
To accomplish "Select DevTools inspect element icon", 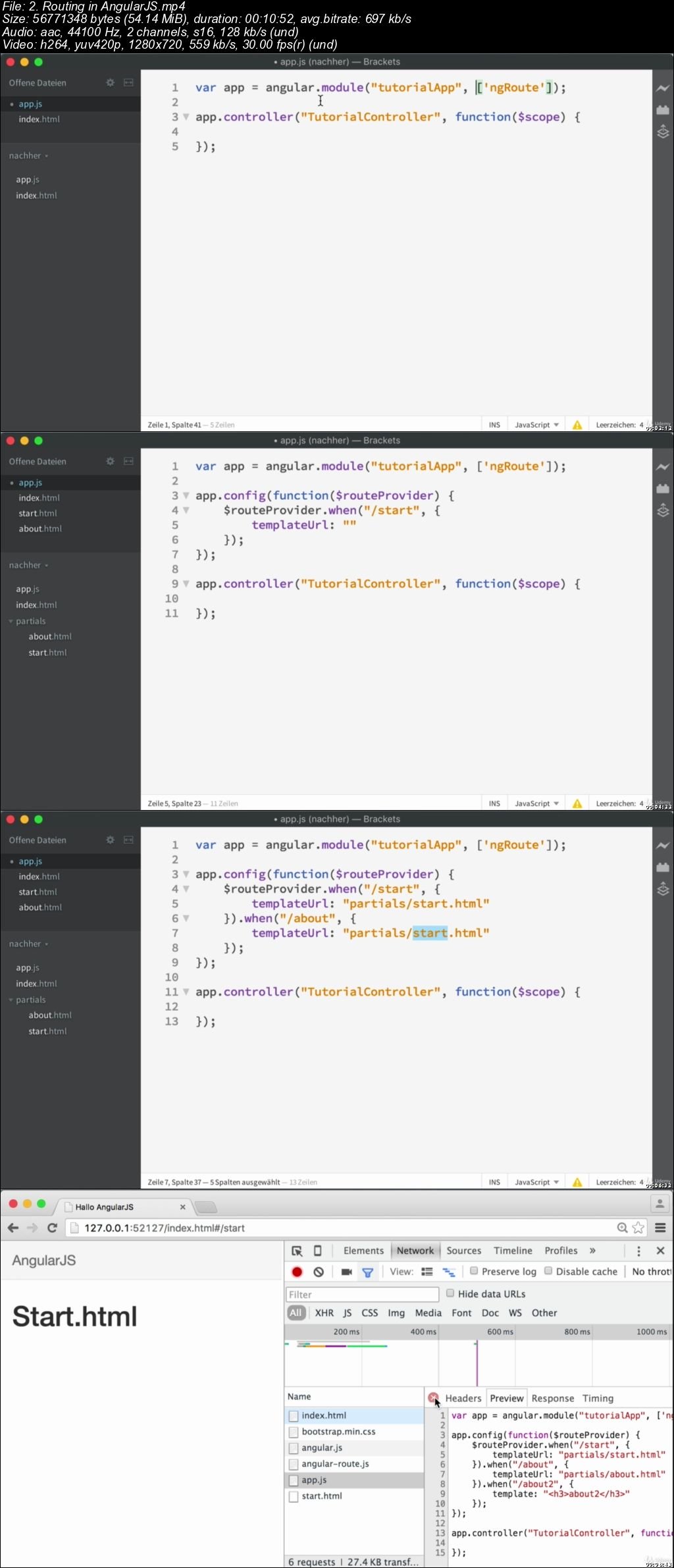I will pos(297,1251).
